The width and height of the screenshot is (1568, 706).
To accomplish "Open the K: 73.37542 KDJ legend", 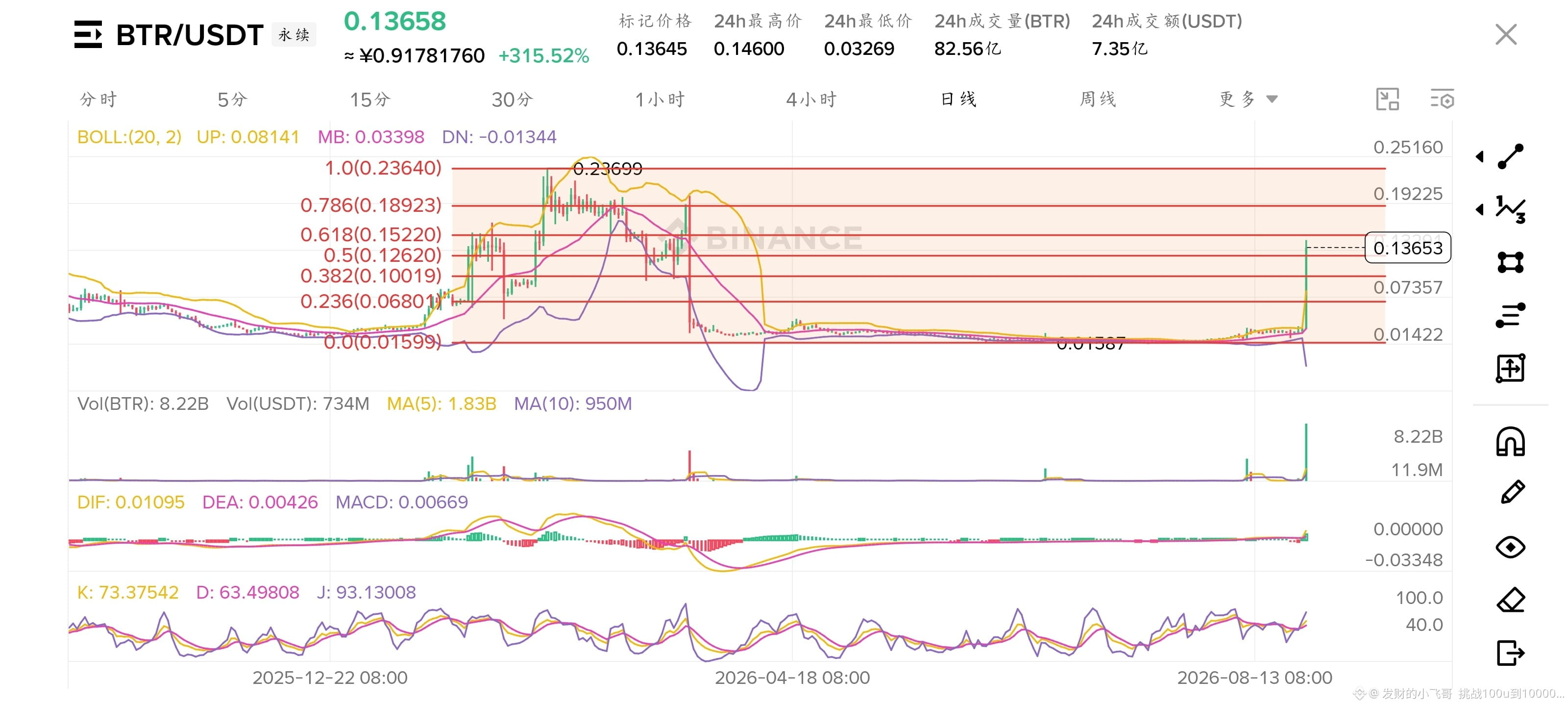I will coord(128,593).
